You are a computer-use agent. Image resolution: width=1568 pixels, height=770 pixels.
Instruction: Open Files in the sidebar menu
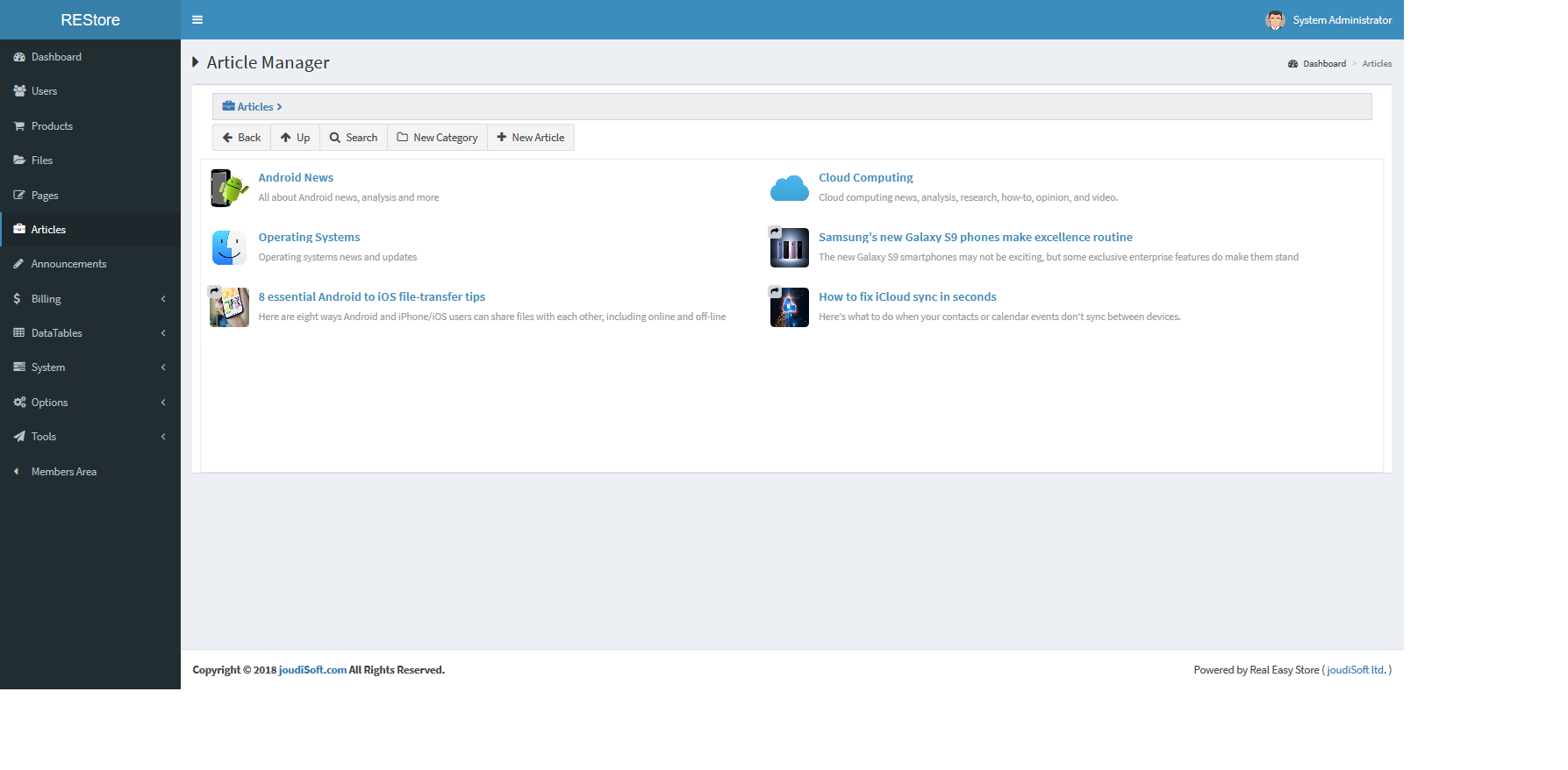90,160
